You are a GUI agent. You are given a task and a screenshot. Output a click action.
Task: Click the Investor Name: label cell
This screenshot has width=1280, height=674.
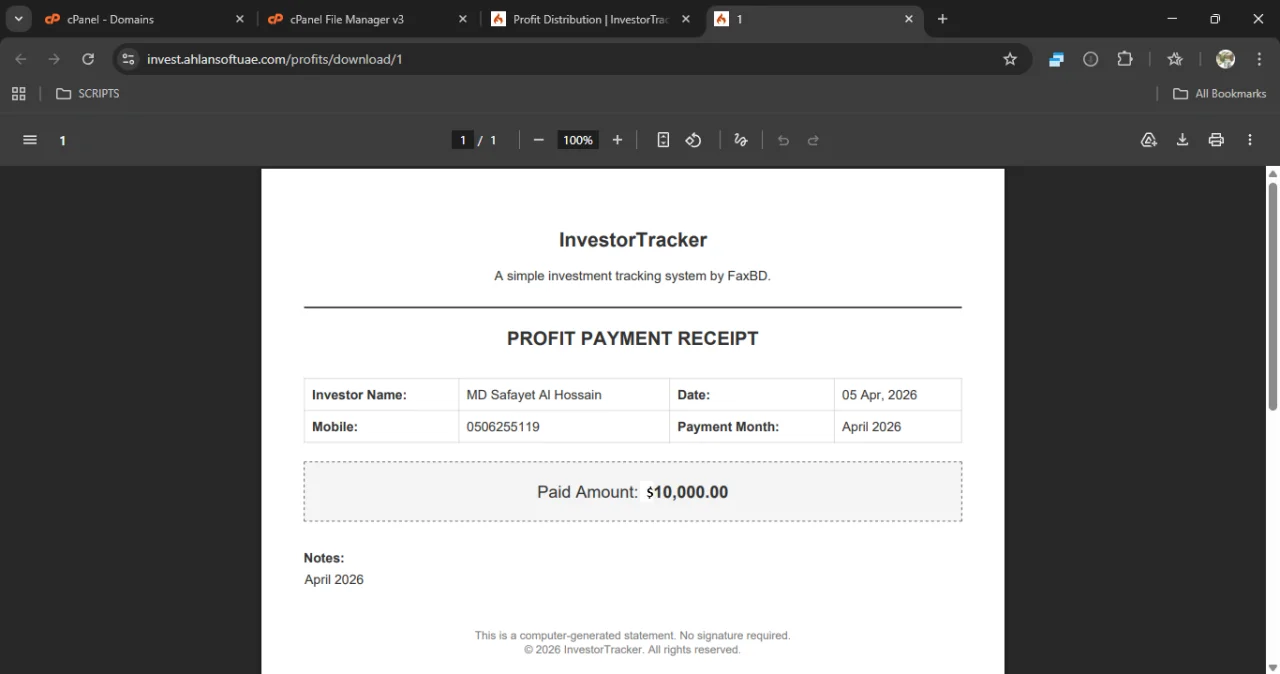click(x=381, y=395)
